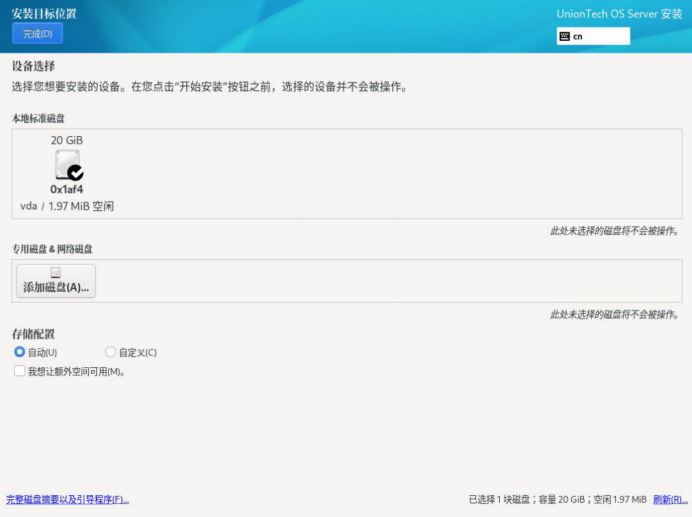The height and width of the screenshot is (517, 692).
Task: Click the 0x1af4 disk name label
Action: (x=67, y=189)
